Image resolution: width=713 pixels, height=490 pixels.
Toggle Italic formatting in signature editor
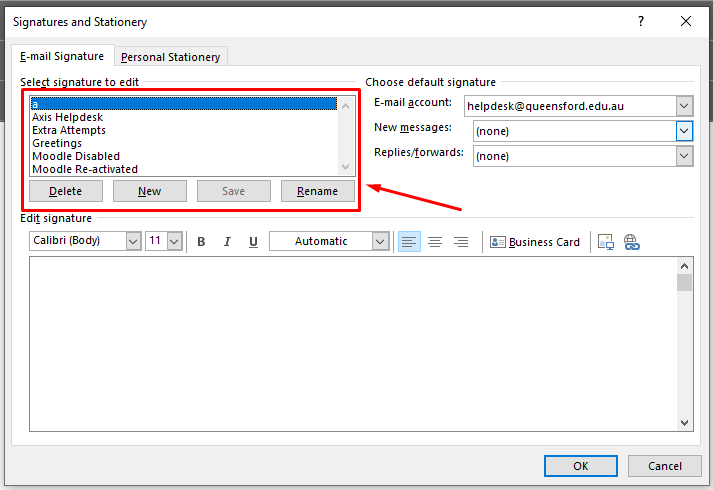click(227, 241)
